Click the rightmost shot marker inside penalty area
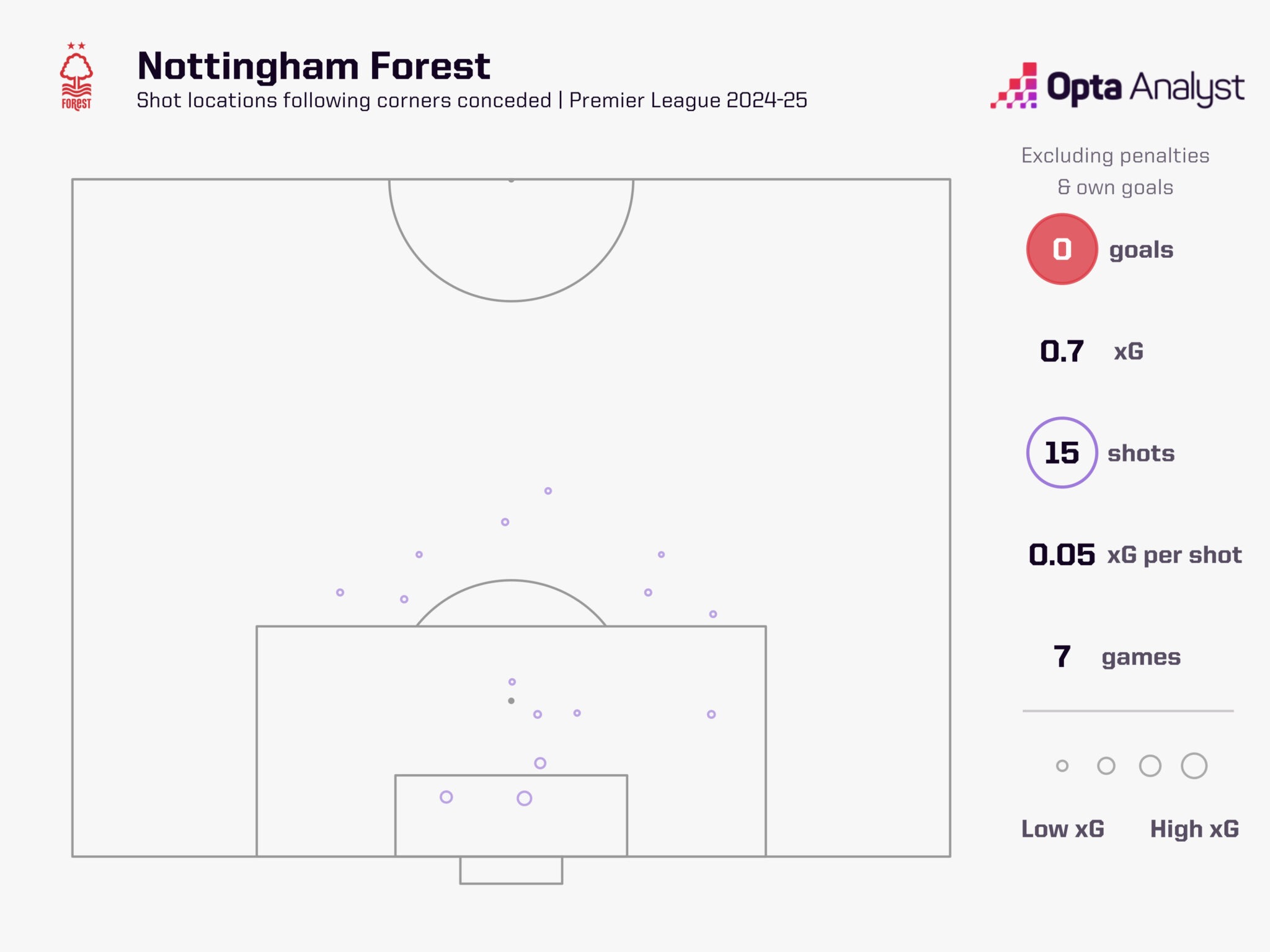The height and width of the screenshot is (952, 1270). pos(711,715)
